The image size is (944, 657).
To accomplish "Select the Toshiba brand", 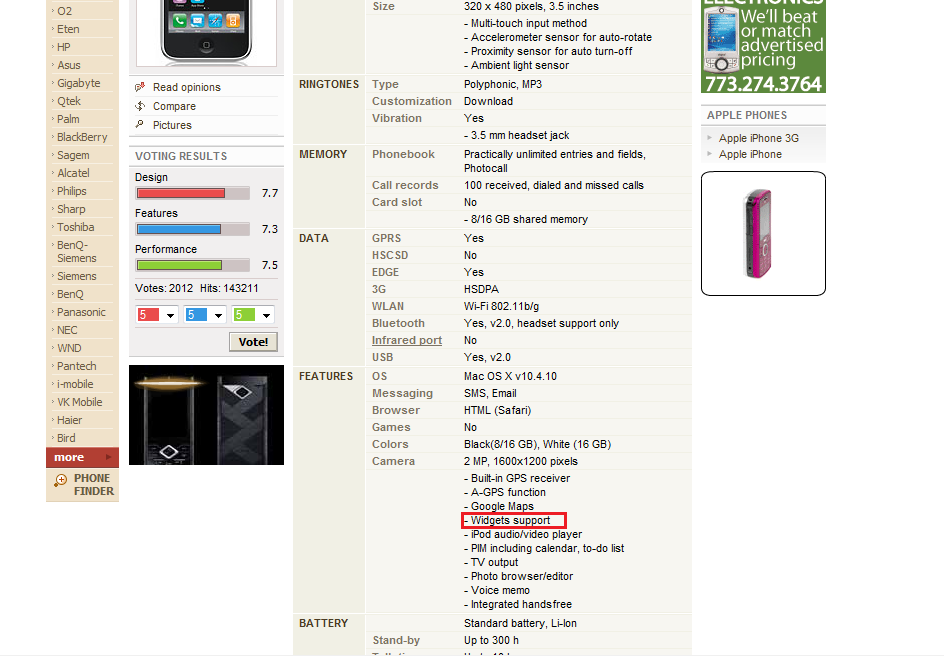I will [x=75, y=228].
